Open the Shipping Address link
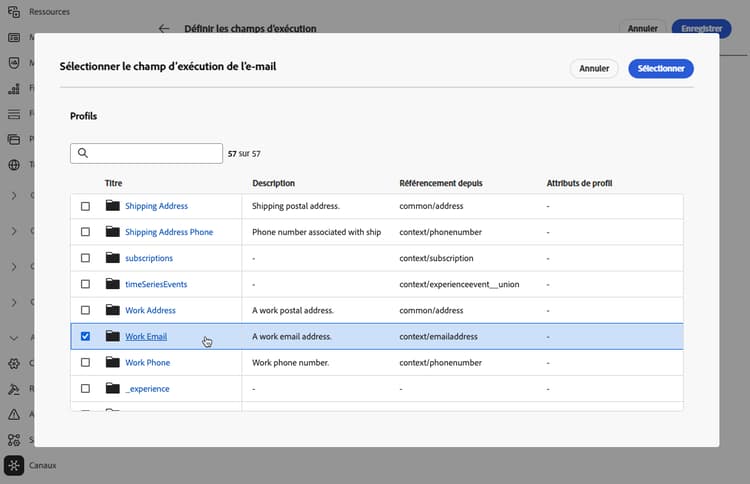The image size is (750, 484). pos(156,206)
